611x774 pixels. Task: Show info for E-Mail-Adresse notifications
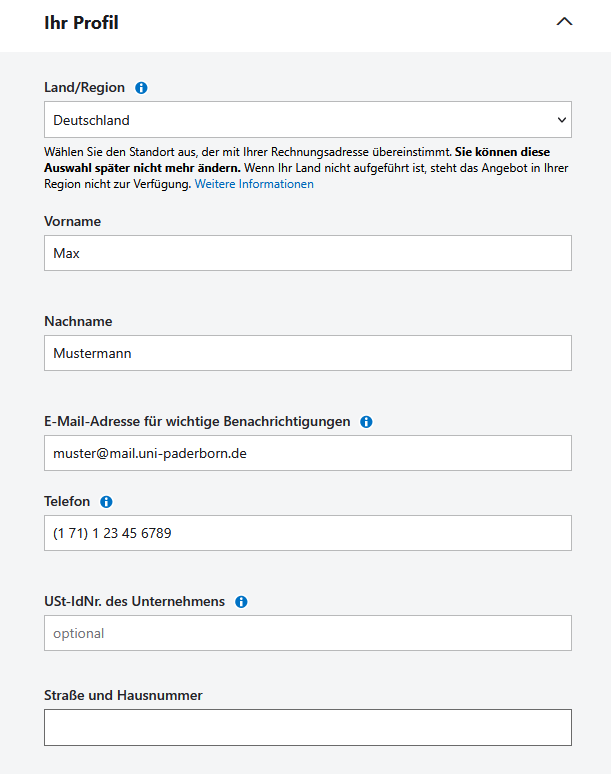pos(366,422)
